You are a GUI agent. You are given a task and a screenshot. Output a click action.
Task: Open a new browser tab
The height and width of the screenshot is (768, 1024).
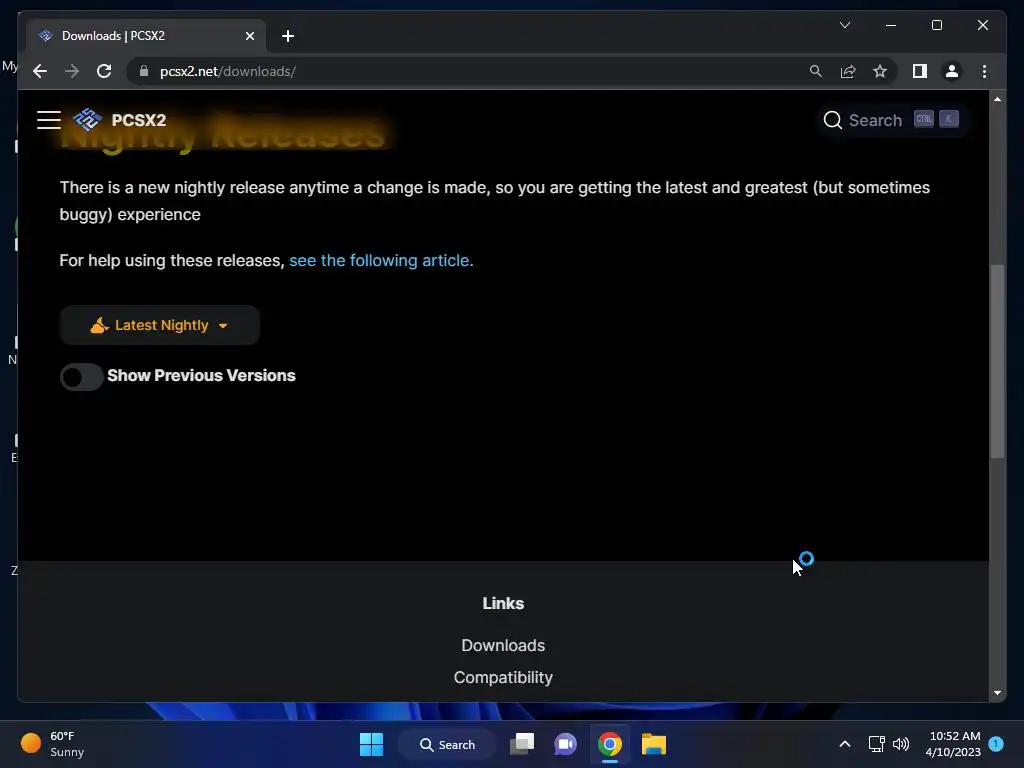[288, 36]
